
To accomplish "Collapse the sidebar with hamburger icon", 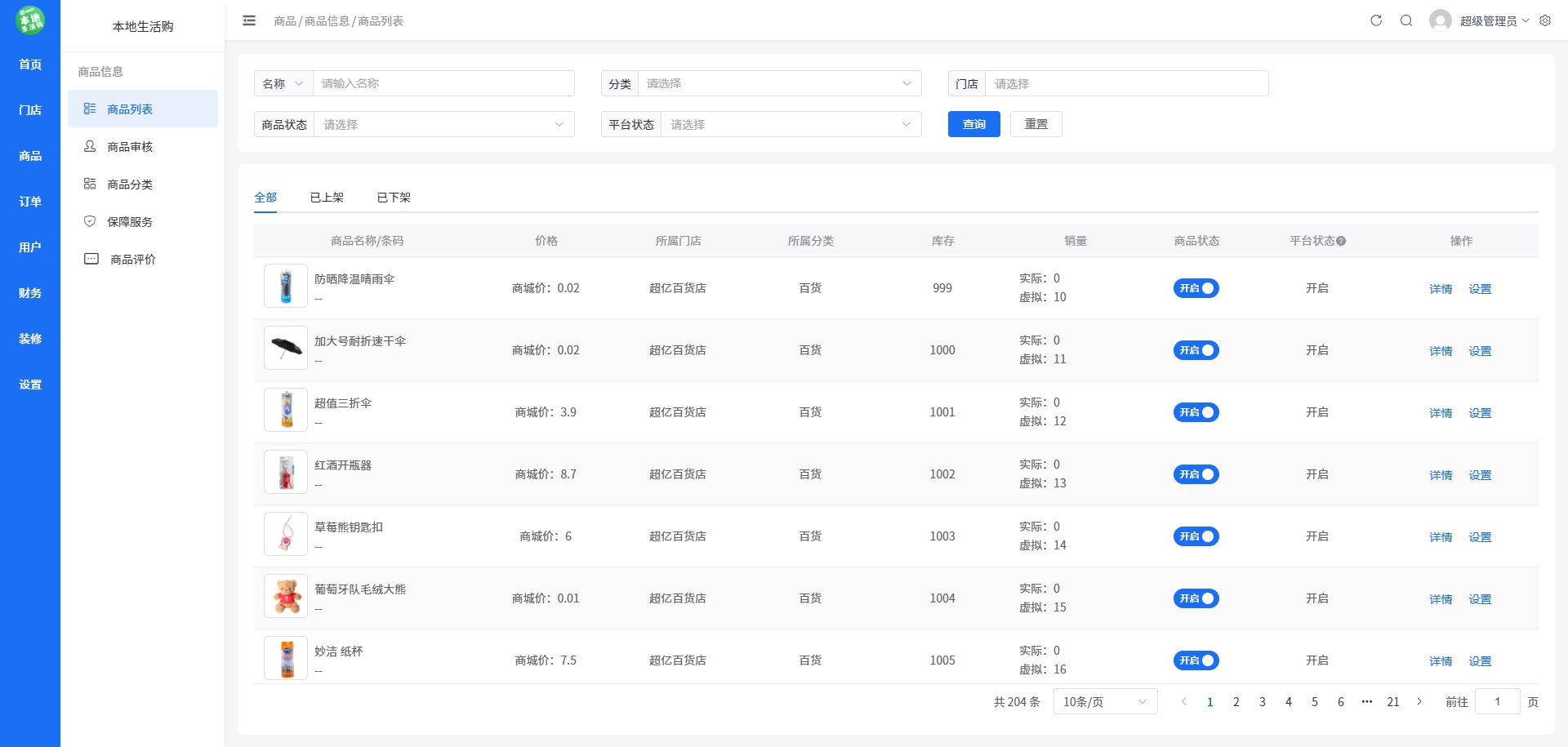I will click(249, 20).
